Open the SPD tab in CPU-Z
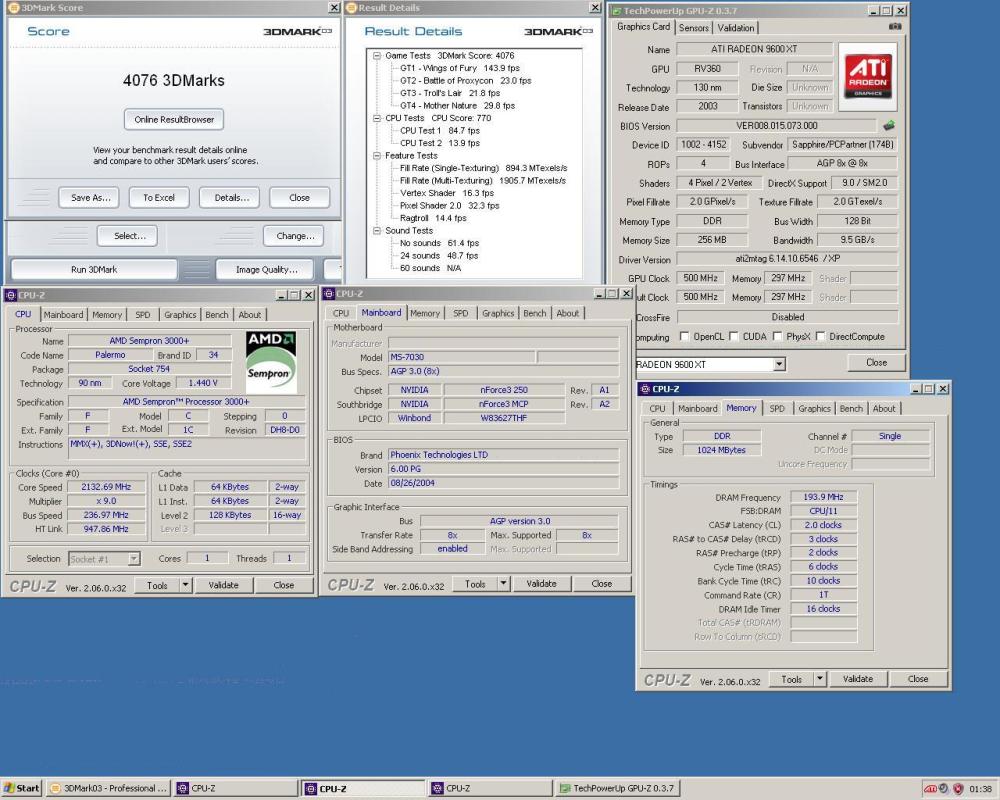The image size is (1000, 800). [143, 314]
